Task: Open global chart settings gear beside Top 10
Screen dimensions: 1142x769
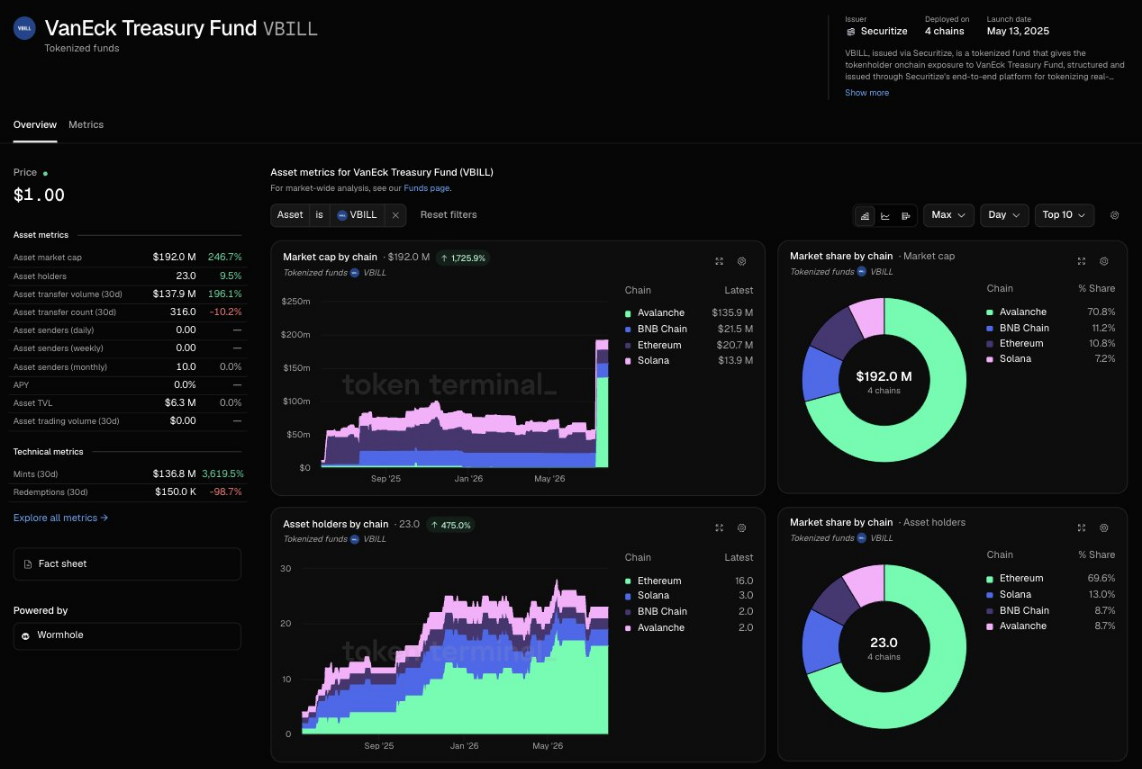Action: [1114, 216]
